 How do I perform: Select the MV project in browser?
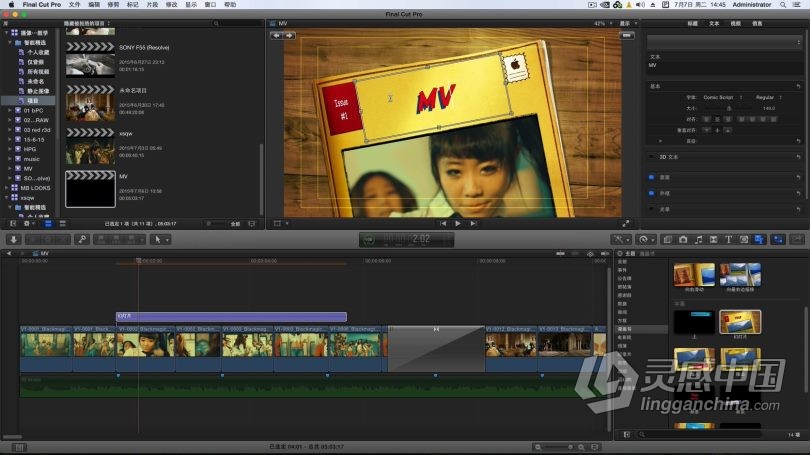90,189
